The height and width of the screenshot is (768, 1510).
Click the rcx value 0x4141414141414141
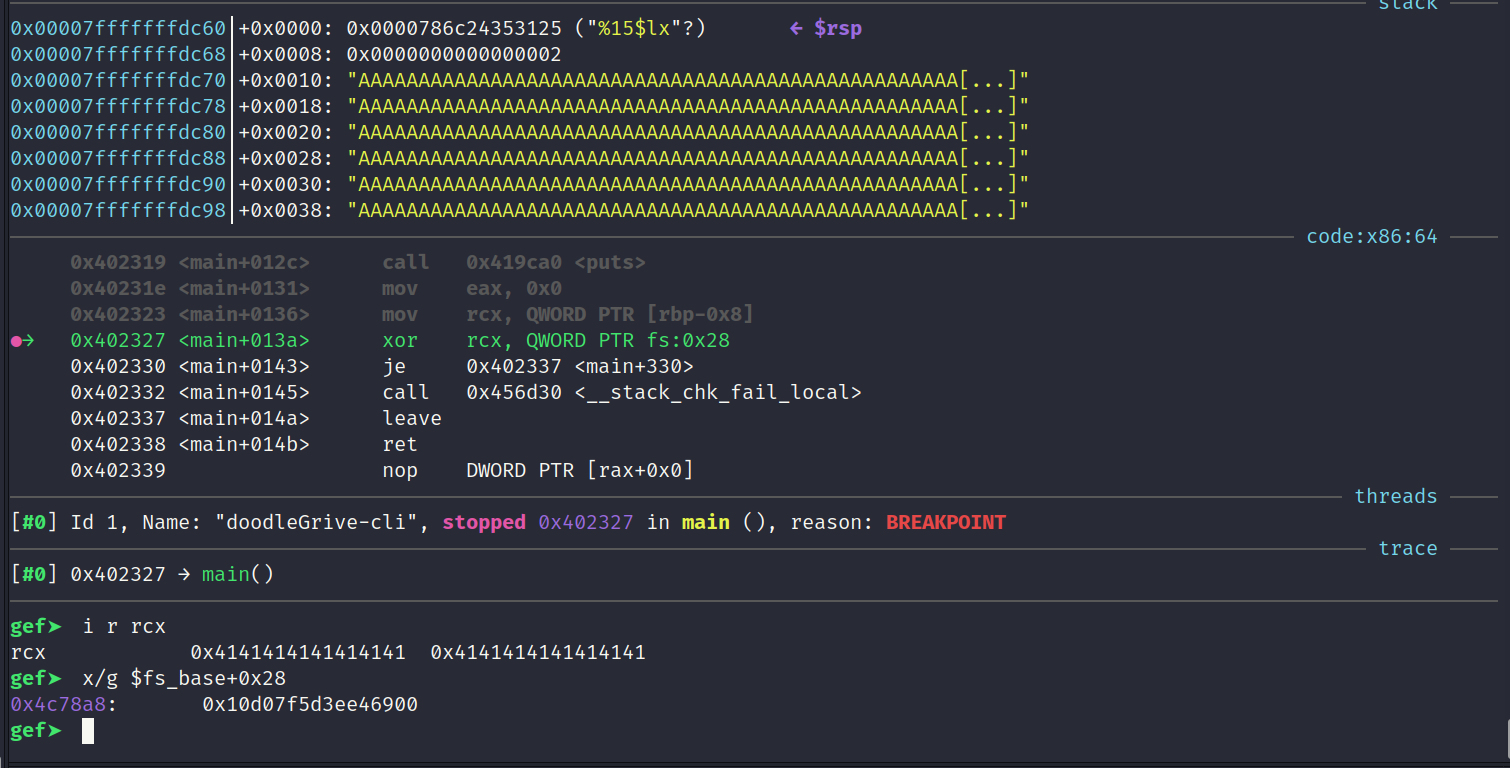coord(298,653)
